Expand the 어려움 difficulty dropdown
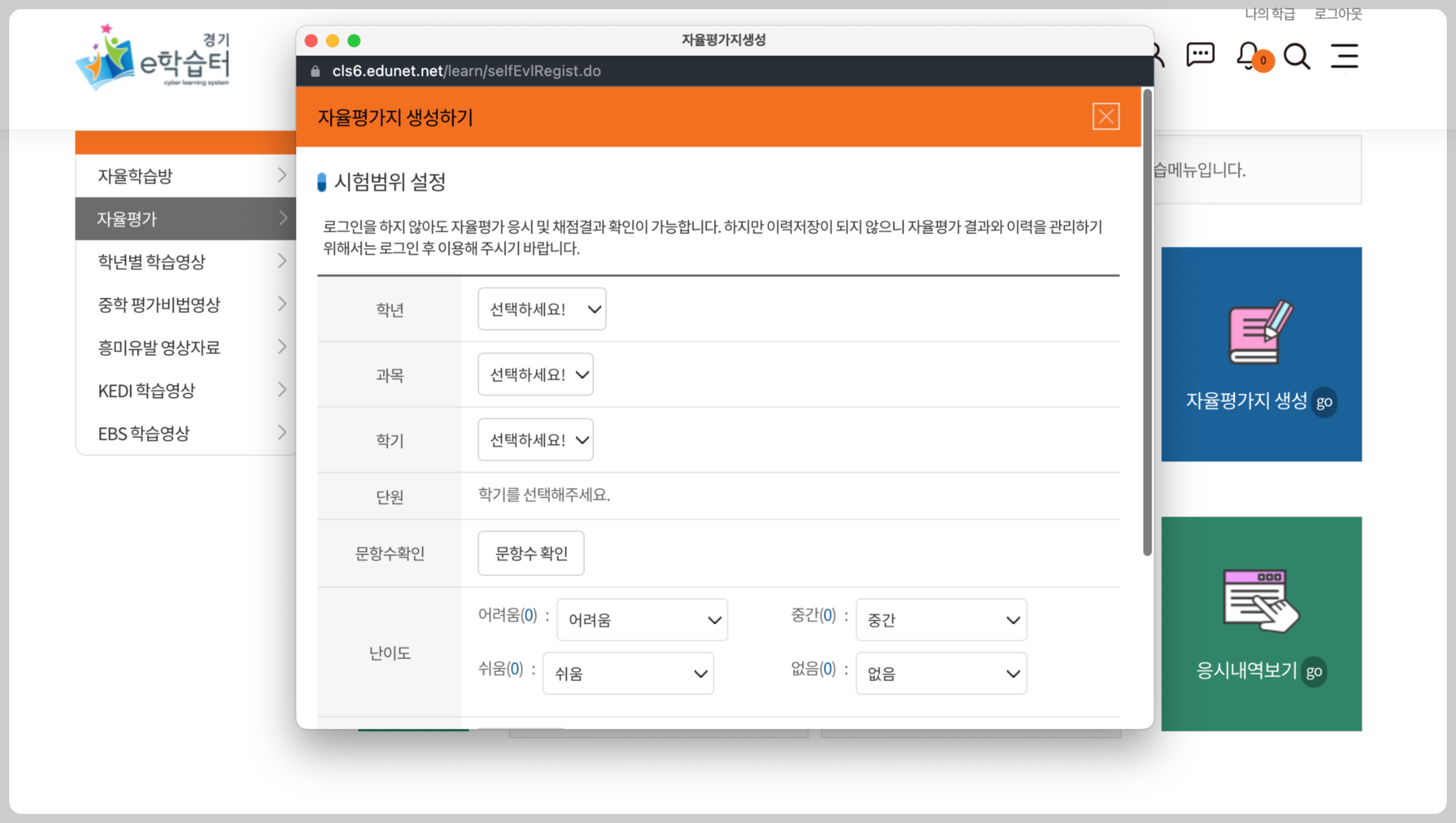Viewport: 1456px width, 823px height. click(x=642, y=620)
